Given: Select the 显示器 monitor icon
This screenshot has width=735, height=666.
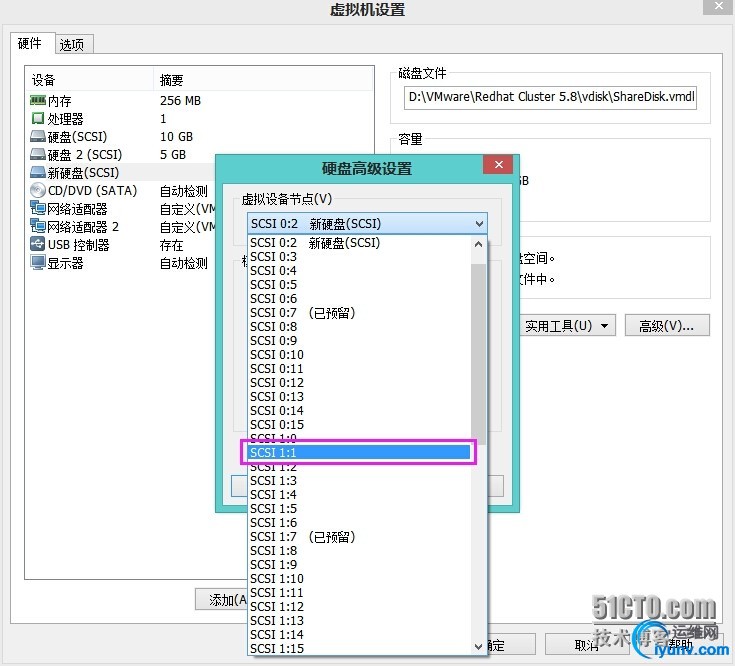Looking at the screenshot, I should click(38, 262).
